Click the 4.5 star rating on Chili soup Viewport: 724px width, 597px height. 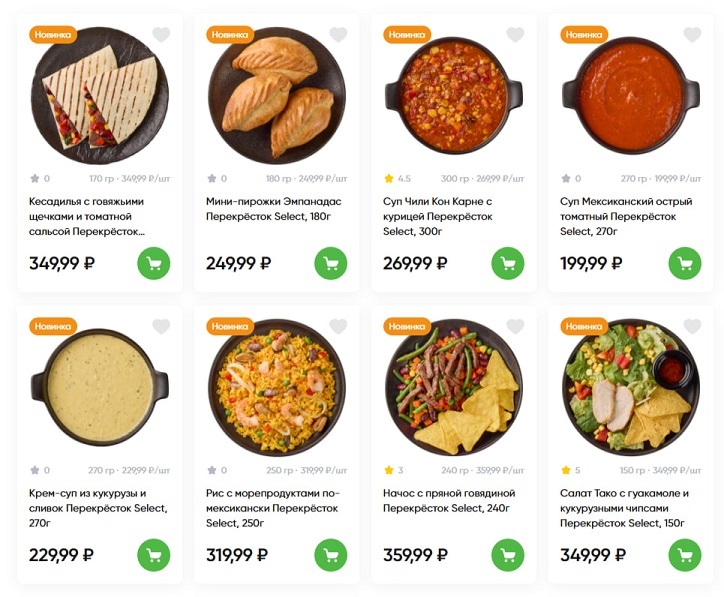397,179
